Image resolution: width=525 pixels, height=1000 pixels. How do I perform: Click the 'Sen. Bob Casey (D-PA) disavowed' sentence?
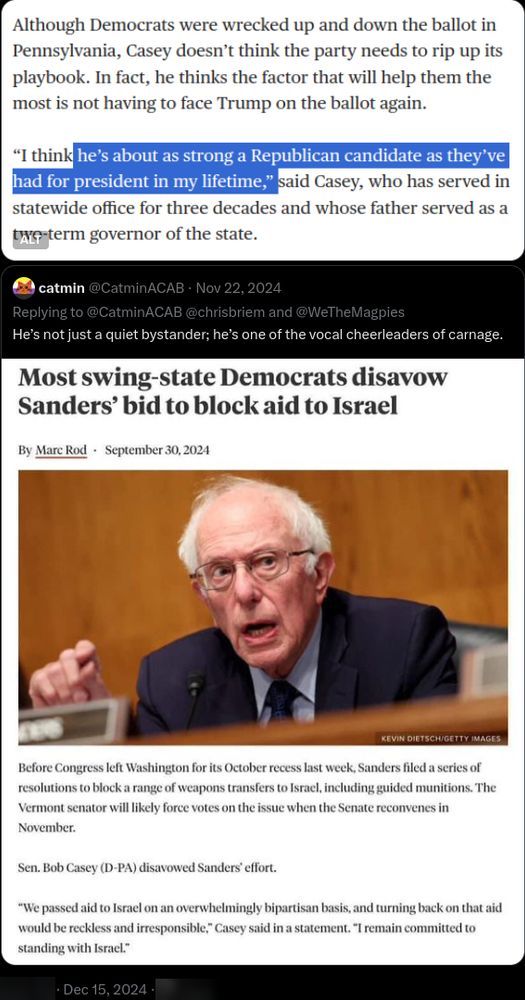click(x=147, y=868)
